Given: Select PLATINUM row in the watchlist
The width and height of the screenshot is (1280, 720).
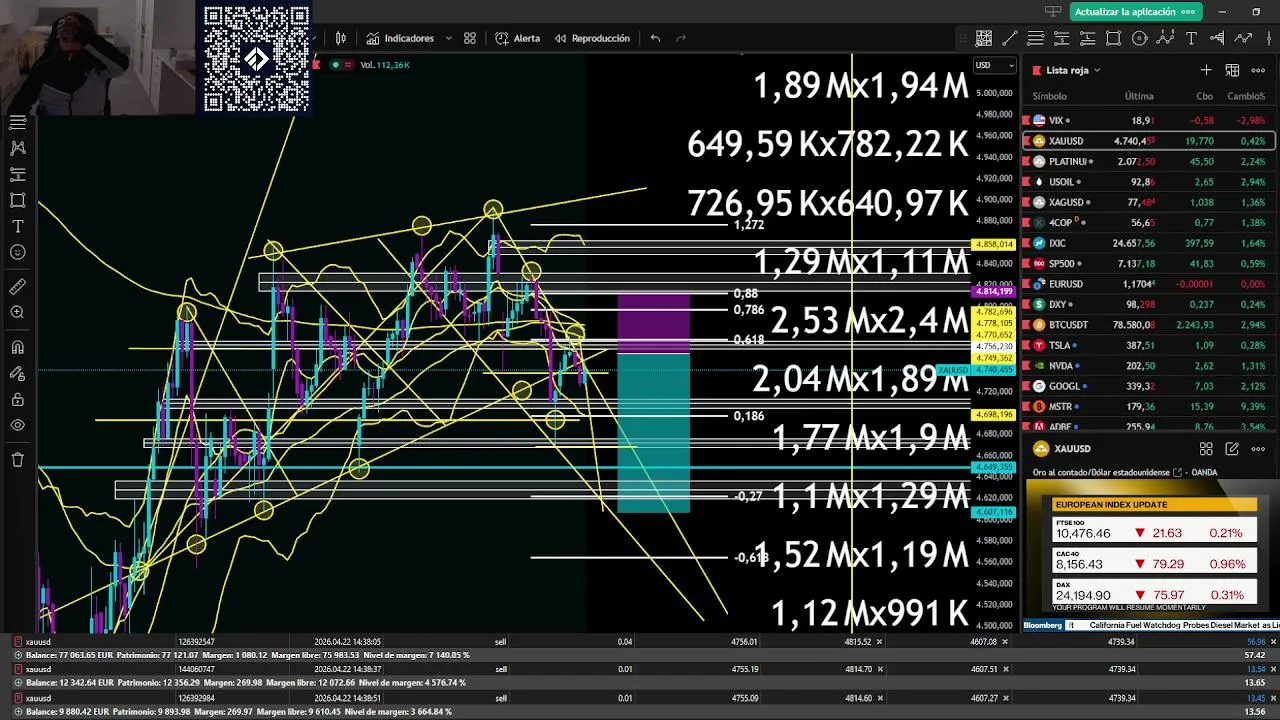Looking at the screenshot, I should point(1148,161).
